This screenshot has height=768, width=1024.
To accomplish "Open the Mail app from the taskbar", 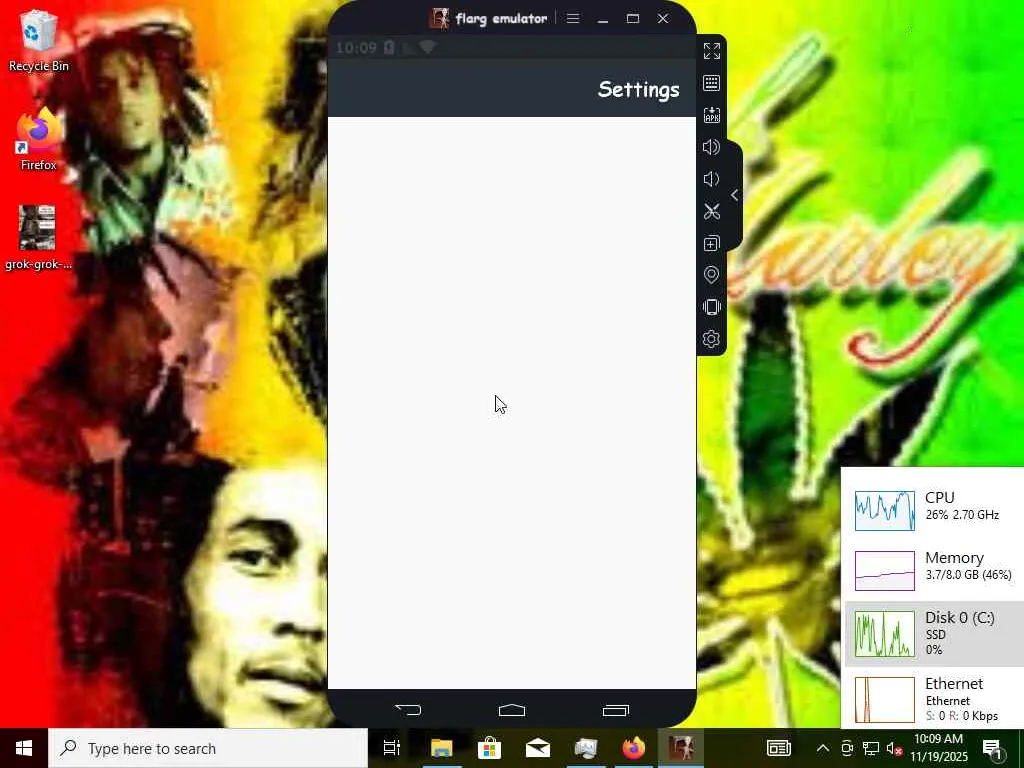I will click(537, 748).
